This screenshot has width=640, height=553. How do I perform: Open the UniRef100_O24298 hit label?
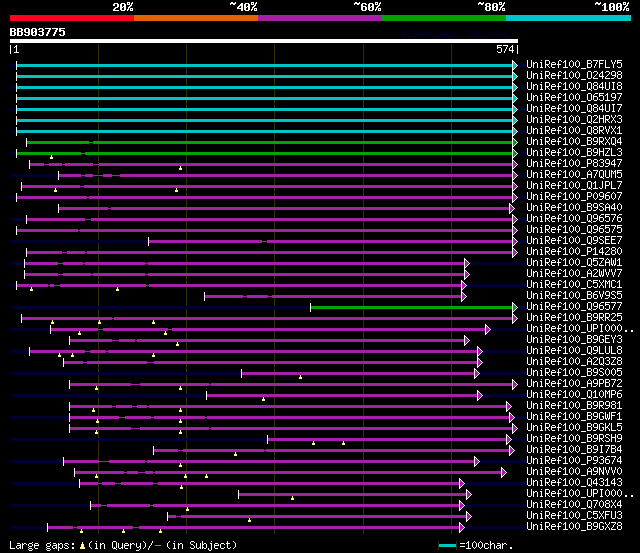(x=574, y=75)
